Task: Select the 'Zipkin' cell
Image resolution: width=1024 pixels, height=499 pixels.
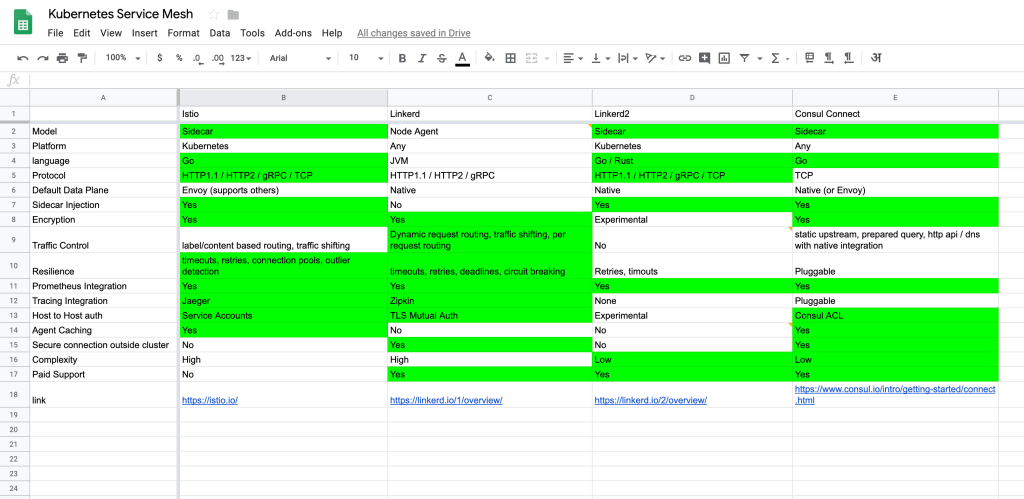Action: click(x=490, y=301)
